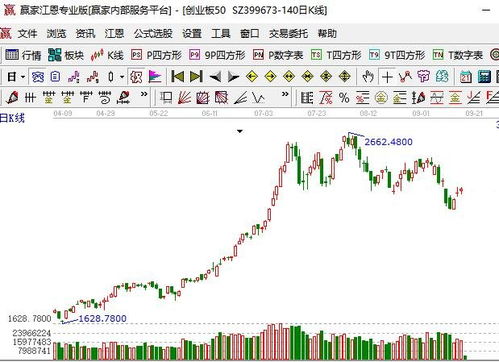This screenshot has height=362, width=499.
Task: Click the blue knot icon after period dropdown
Action: 38,77
